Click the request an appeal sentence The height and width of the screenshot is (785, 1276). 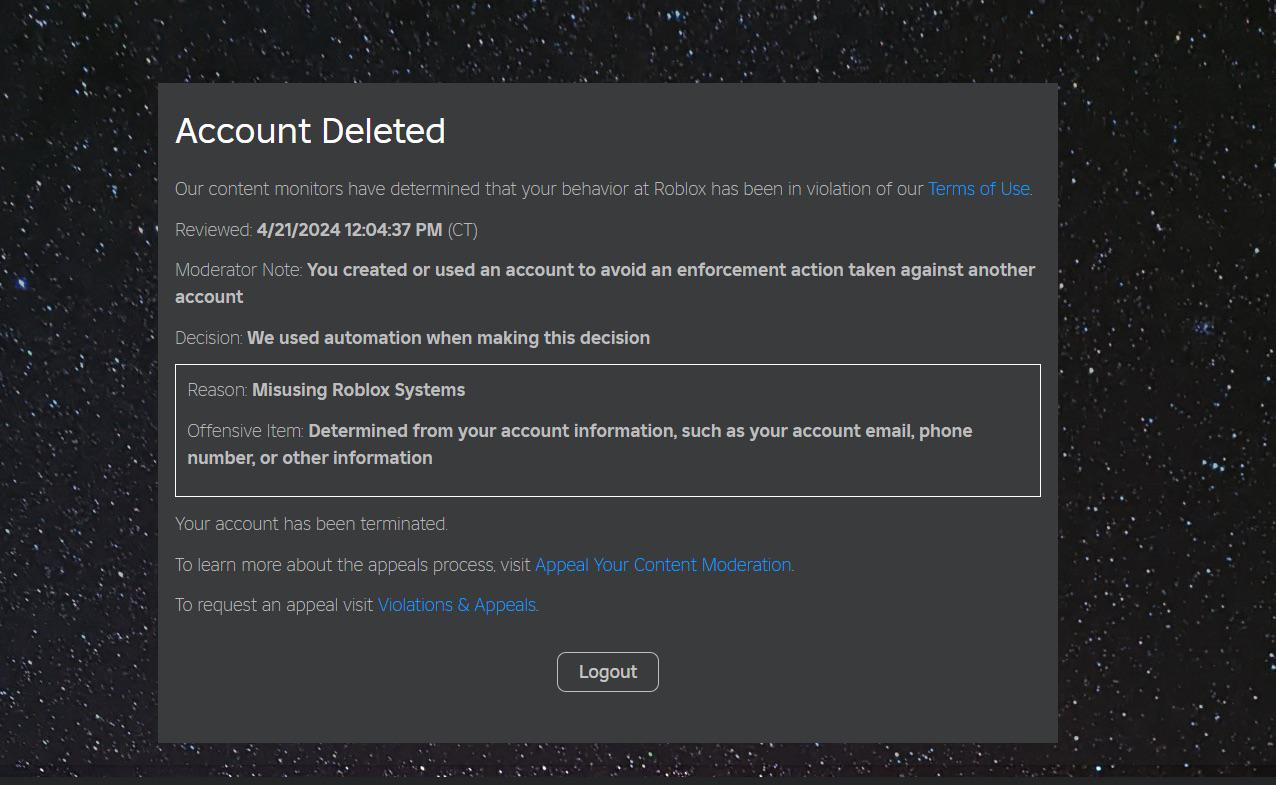click(275, 605)
